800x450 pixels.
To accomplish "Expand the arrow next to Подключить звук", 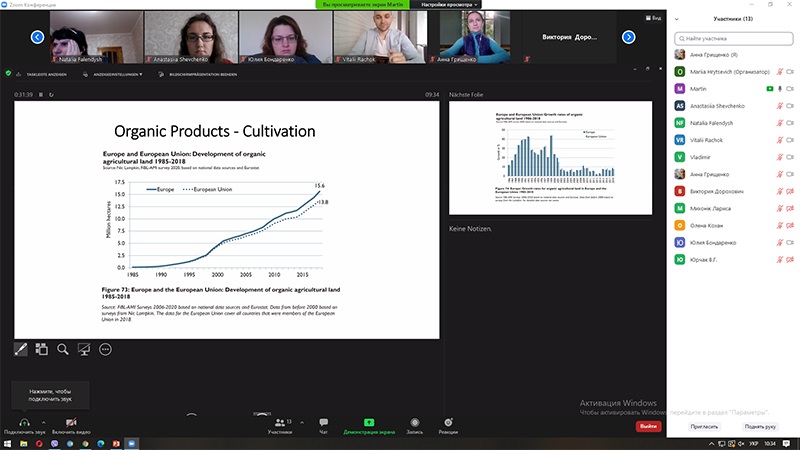I will (42, 419).
